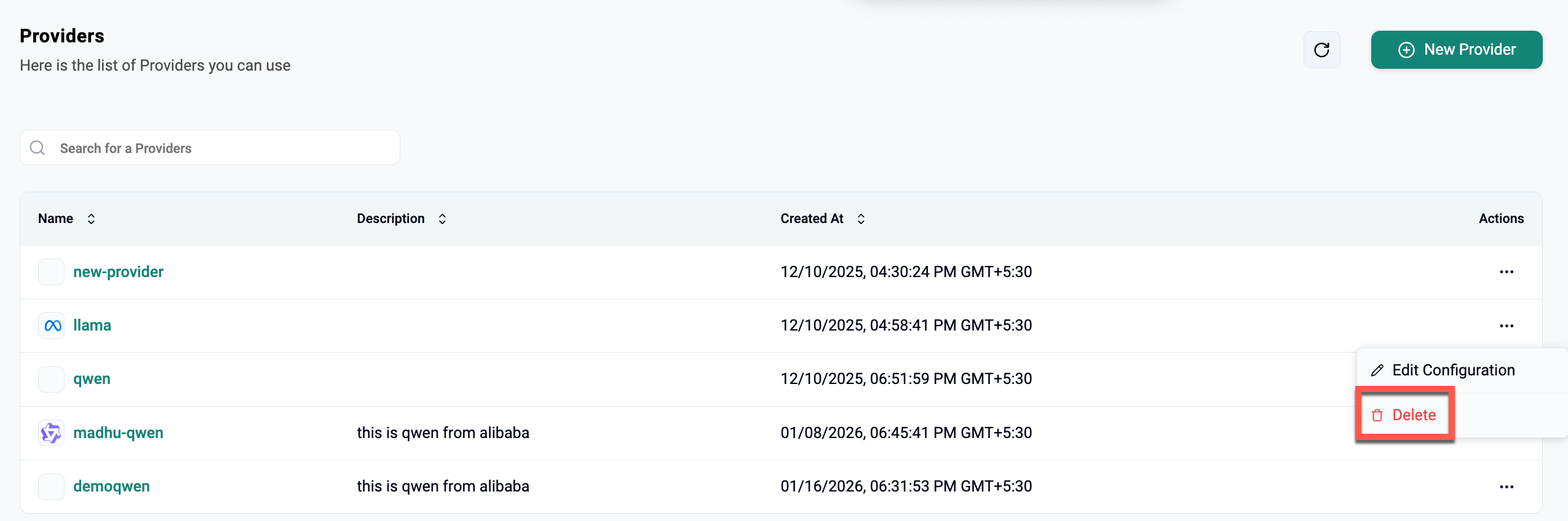Open the madhu-qwen provider link
This screenshot has height=521, width=1568.
(118, 433)
